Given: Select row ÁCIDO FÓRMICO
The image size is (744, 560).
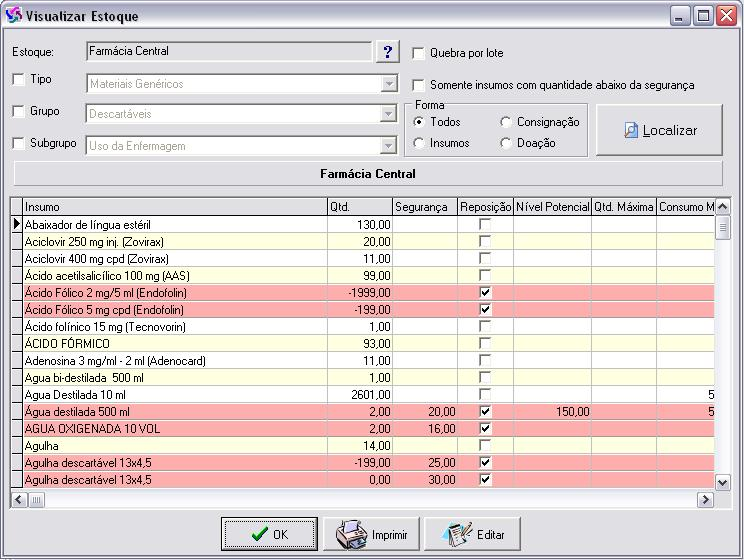Looking at the screenshot, I should click(369, 344).
